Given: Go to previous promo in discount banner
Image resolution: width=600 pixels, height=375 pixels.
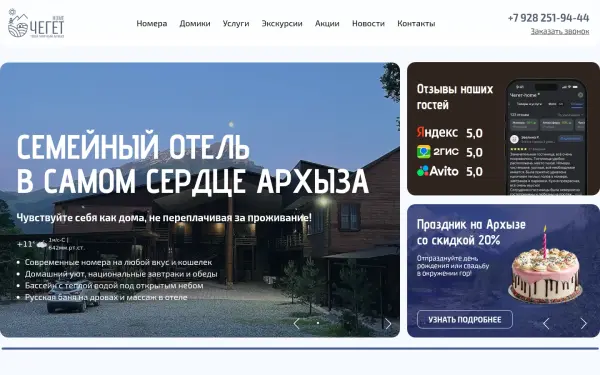Looking at the screenshot, I should pos(546,324).
